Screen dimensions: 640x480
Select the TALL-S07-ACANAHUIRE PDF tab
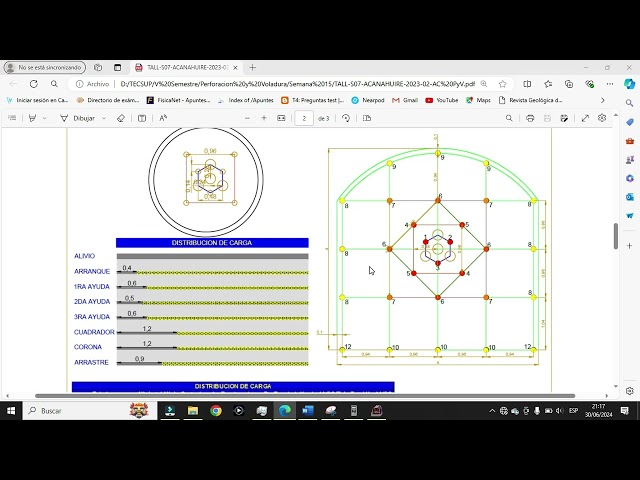click(187, 67)
